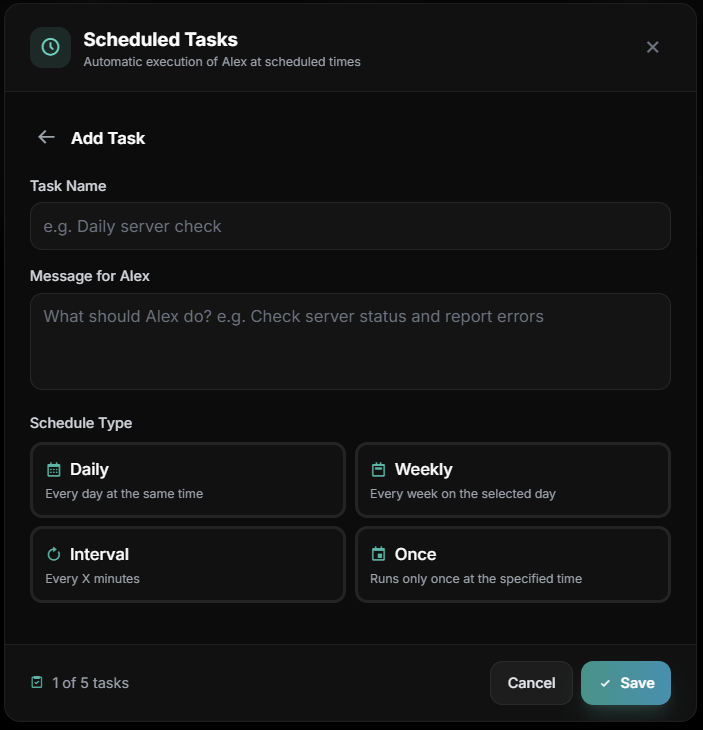The height and width of the screenshot is (730, 703).
Task: Click the task counter clipboard icon
Action: click(x=37, y=683)
